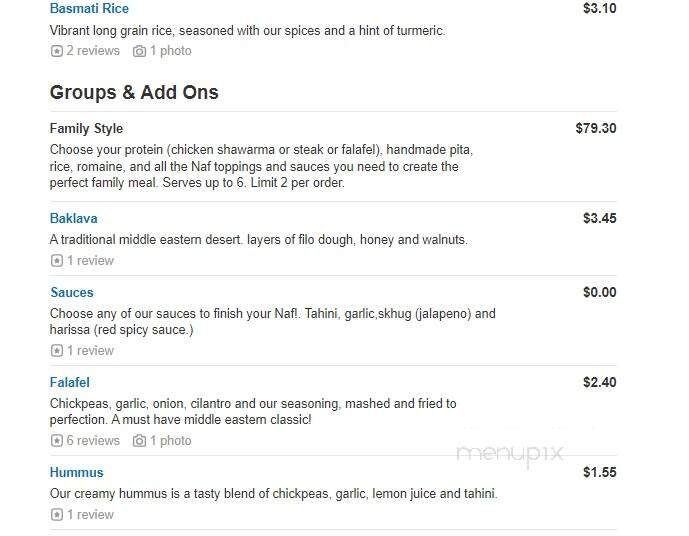The height and width of the screenshot is (536, 689).
Task: View the 2 reviews for Basmati Rice
Action: [93, 51]
